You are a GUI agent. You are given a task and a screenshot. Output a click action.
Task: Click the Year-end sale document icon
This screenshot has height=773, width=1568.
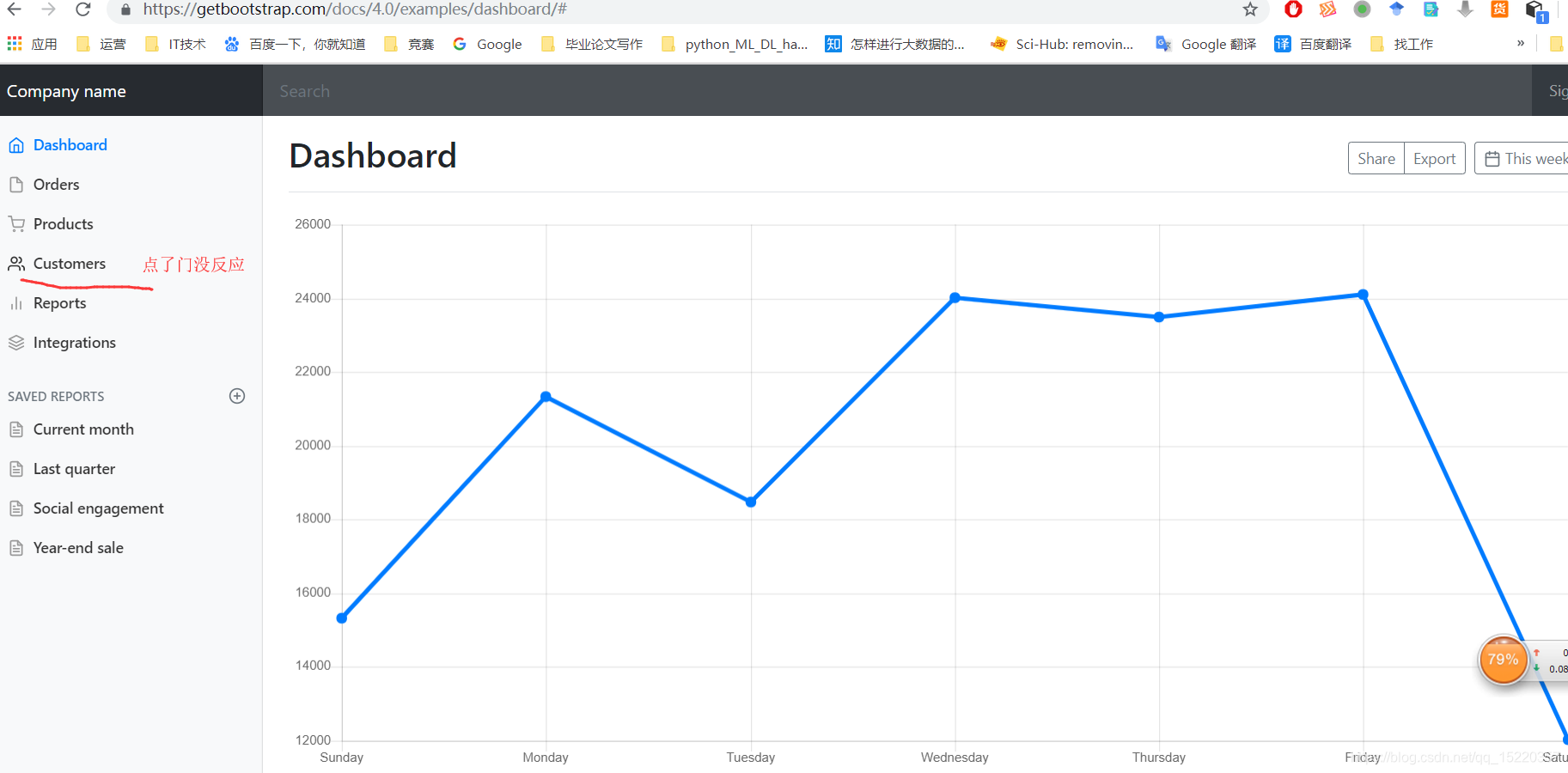click(x=16, y=548)
